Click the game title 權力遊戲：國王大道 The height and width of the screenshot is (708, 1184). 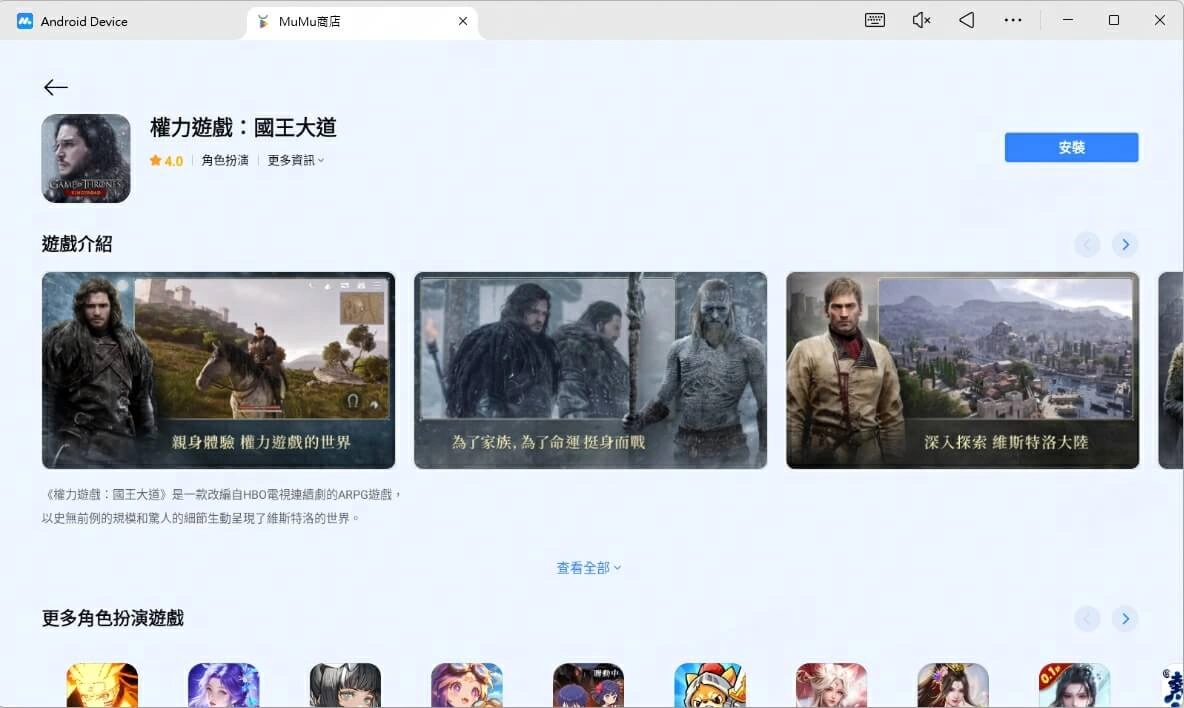click(243, 128)
